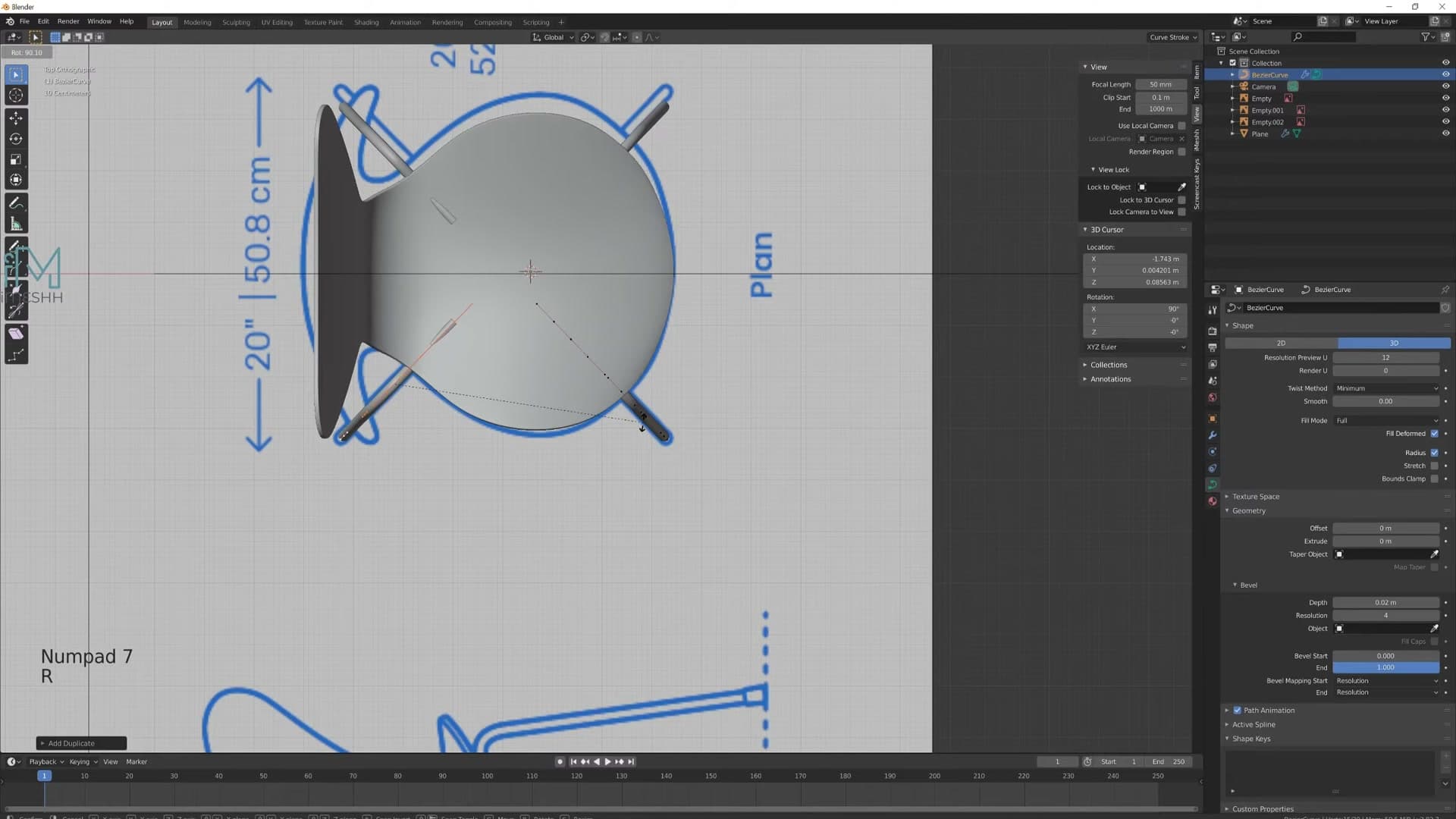
Task: Click the Lock to Object eyedropper
Action: pyautogui.click(x=1181, y=187)
